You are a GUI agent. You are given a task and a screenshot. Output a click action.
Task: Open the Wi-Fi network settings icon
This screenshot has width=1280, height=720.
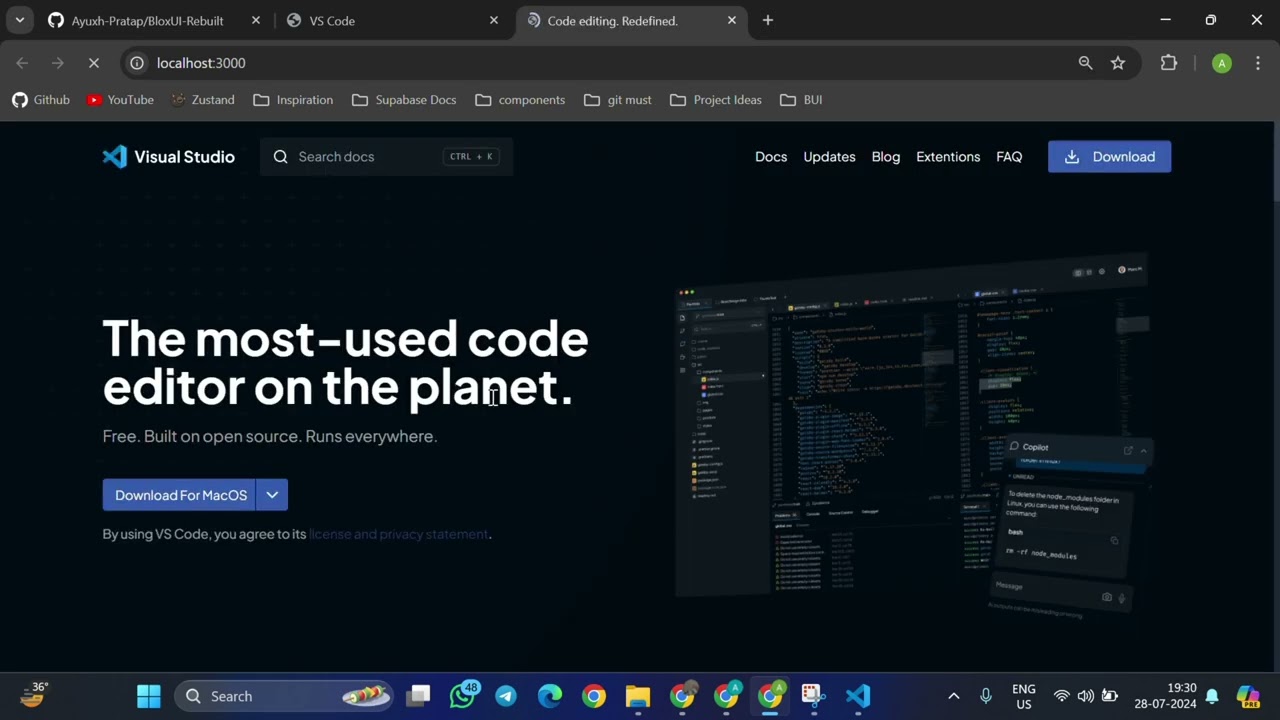click(1062, 696)
